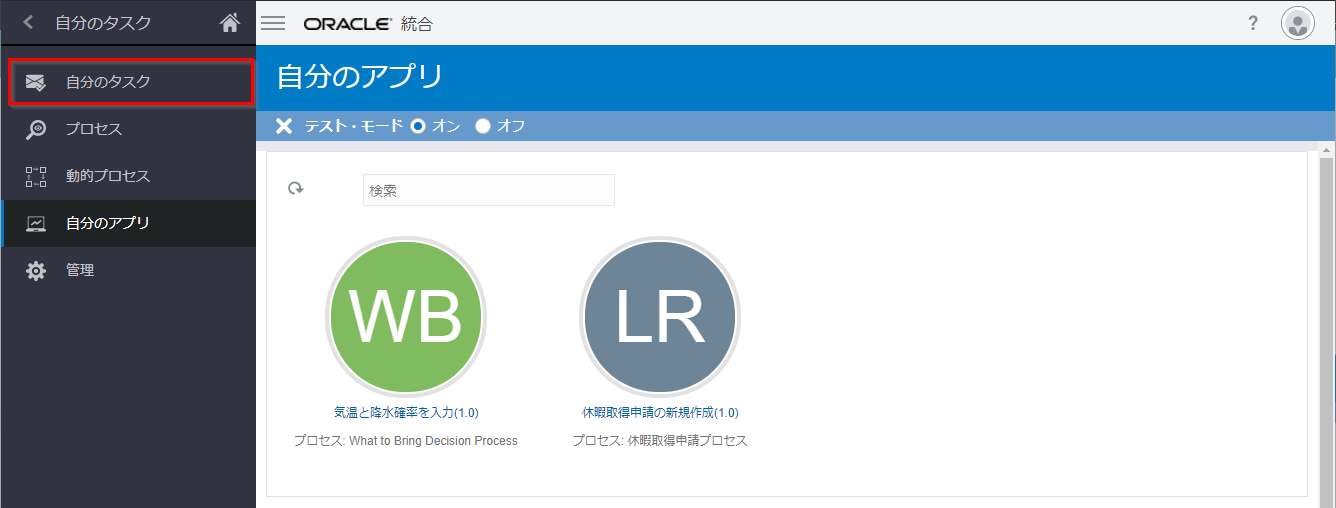Click the 動的プロセス diagram icon
The width and height of the screenshot is (1336, 508).
click(36, 176)
